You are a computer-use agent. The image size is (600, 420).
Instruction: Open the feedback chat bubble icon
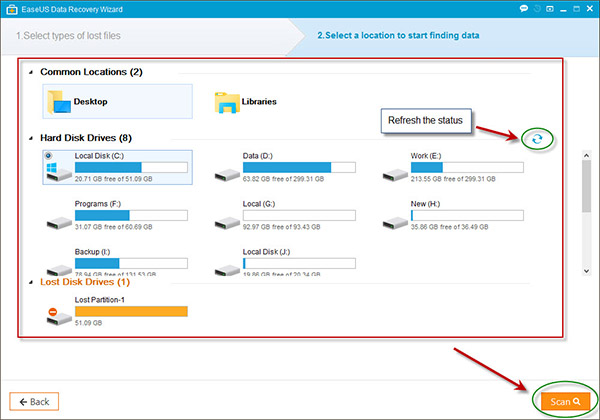(524, 9)
